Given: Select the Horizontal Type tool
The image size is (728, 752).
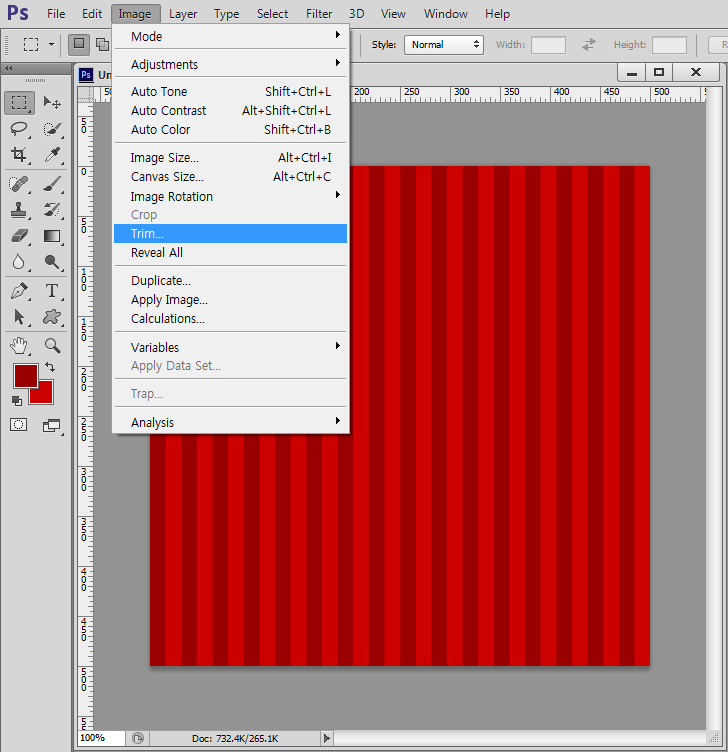Looking at the screenshot, I should pos(52,291).
